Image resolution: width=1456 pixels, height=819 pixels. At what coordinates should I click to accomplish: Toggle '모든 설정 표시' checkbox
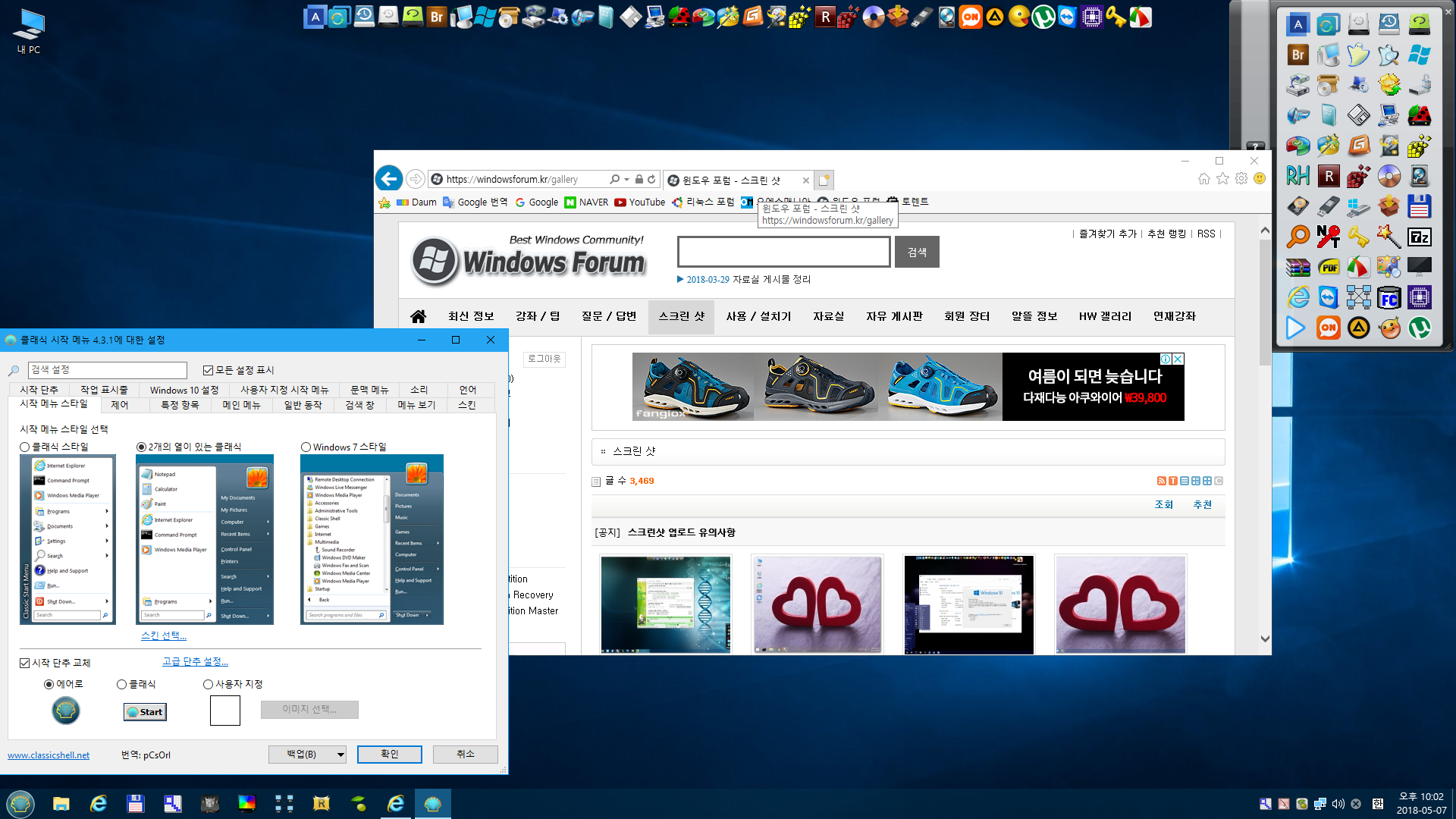pos(208,370)
